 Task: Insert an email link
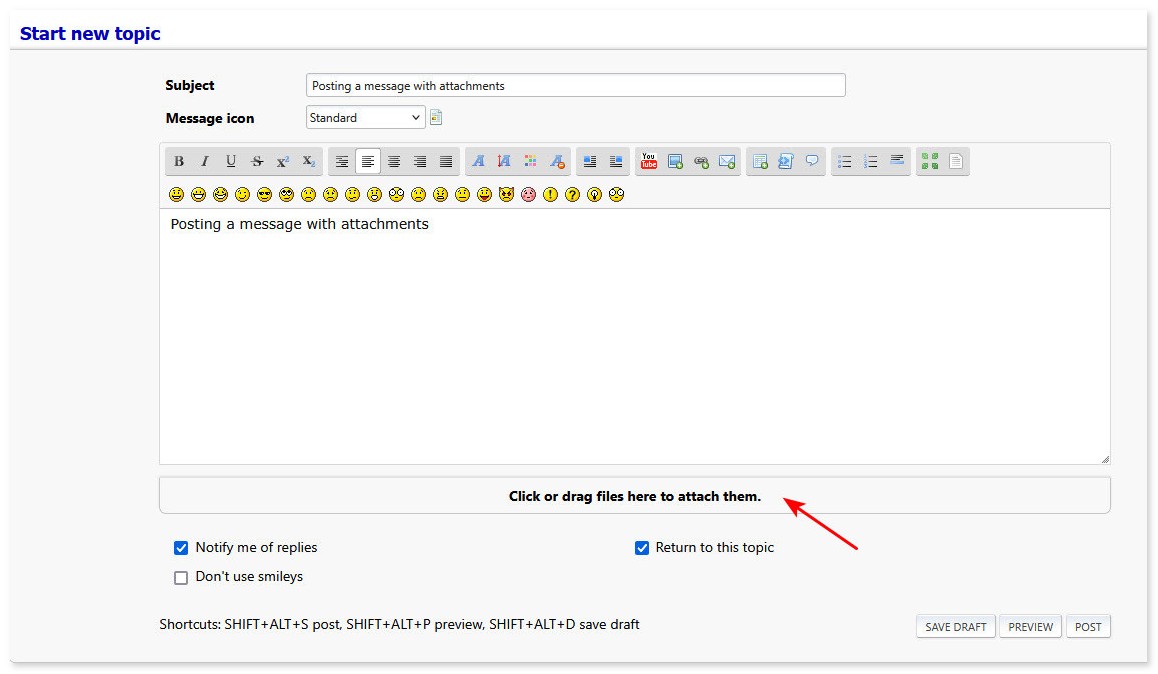726,161
